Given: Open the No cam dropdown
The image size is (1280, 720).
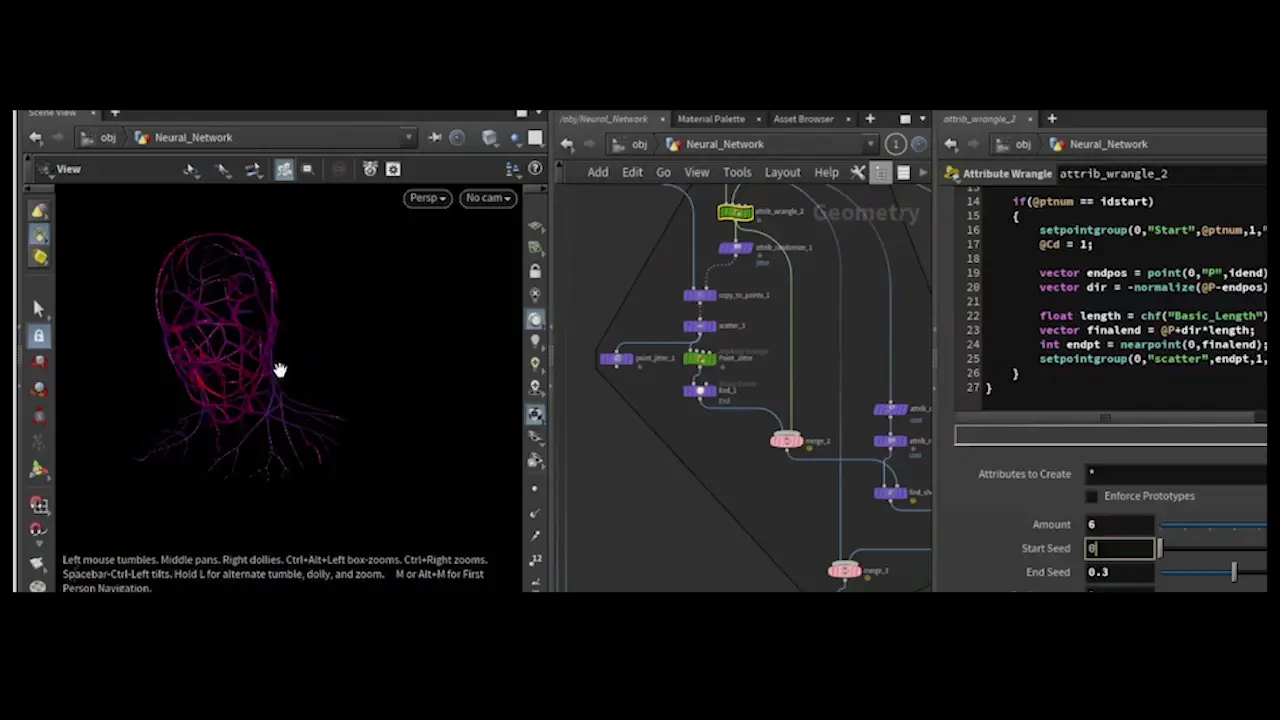Looking at the screenshot, I should point(488,197).
